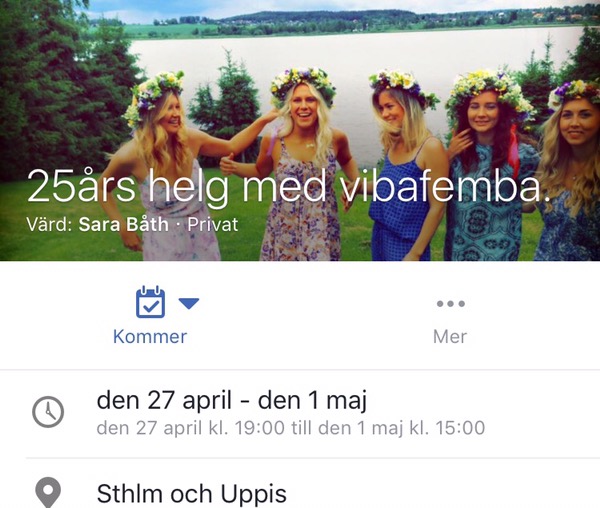Open the three-dots Mer menu
600x508 pixels.
(451, 304)
